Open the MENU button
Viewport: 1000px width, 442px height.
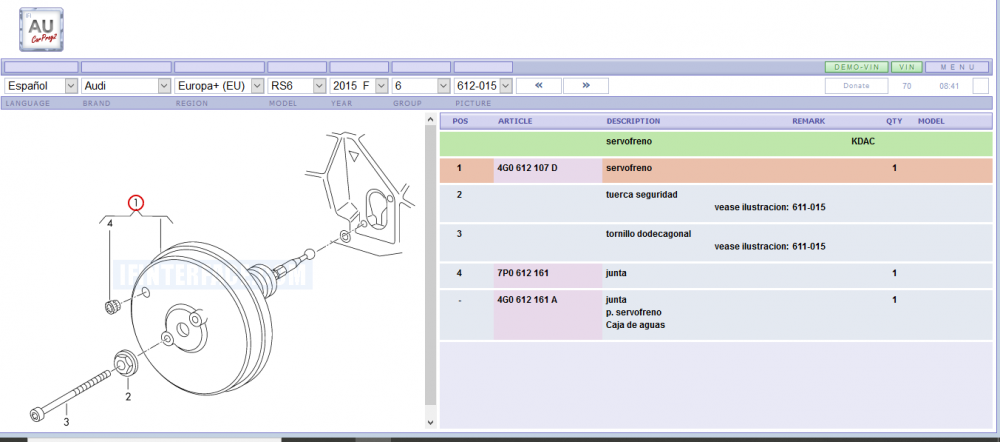pos(957,67)
